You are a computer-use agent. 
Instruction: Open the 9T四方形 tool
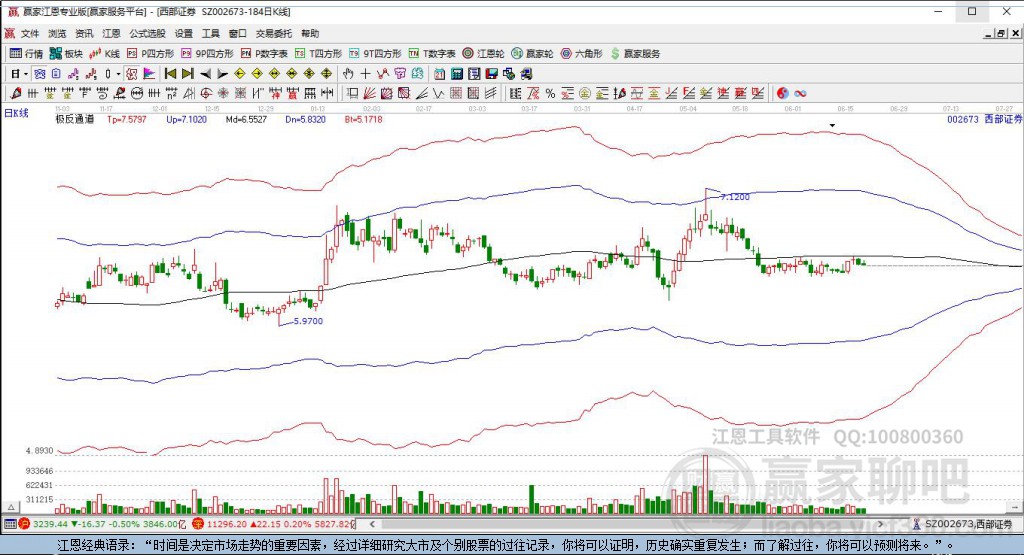375,54
